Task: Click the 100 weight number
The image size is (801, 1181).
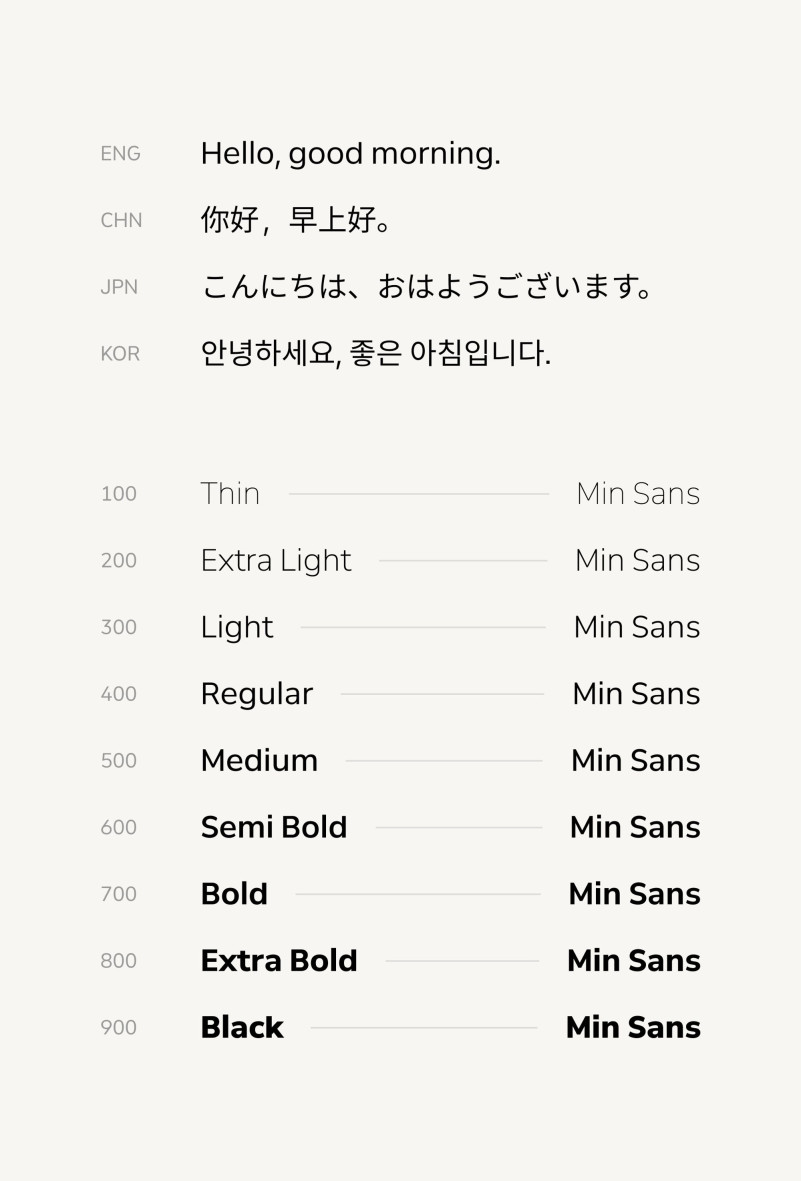Action: [x=118, y=494]
